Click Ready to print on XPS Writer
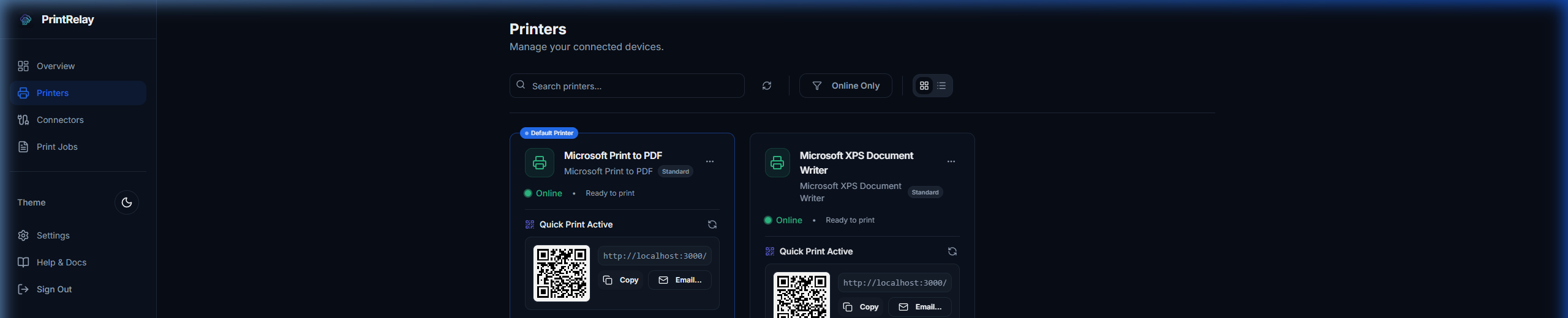The height and width of the screenshot is (318, 1568). pos(850,220)
